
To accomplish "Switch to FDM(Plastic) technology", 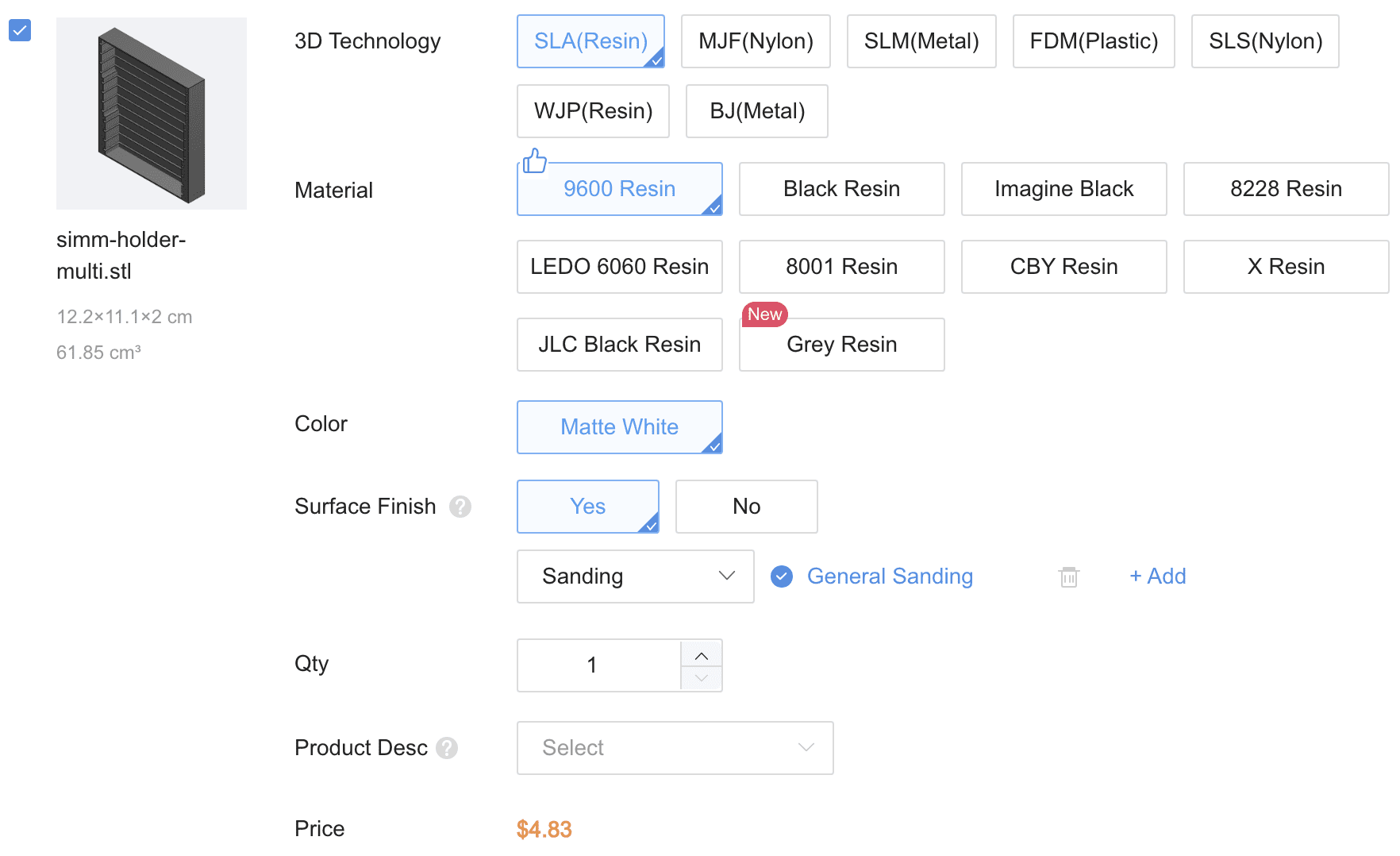I will tap(1094, 41).
